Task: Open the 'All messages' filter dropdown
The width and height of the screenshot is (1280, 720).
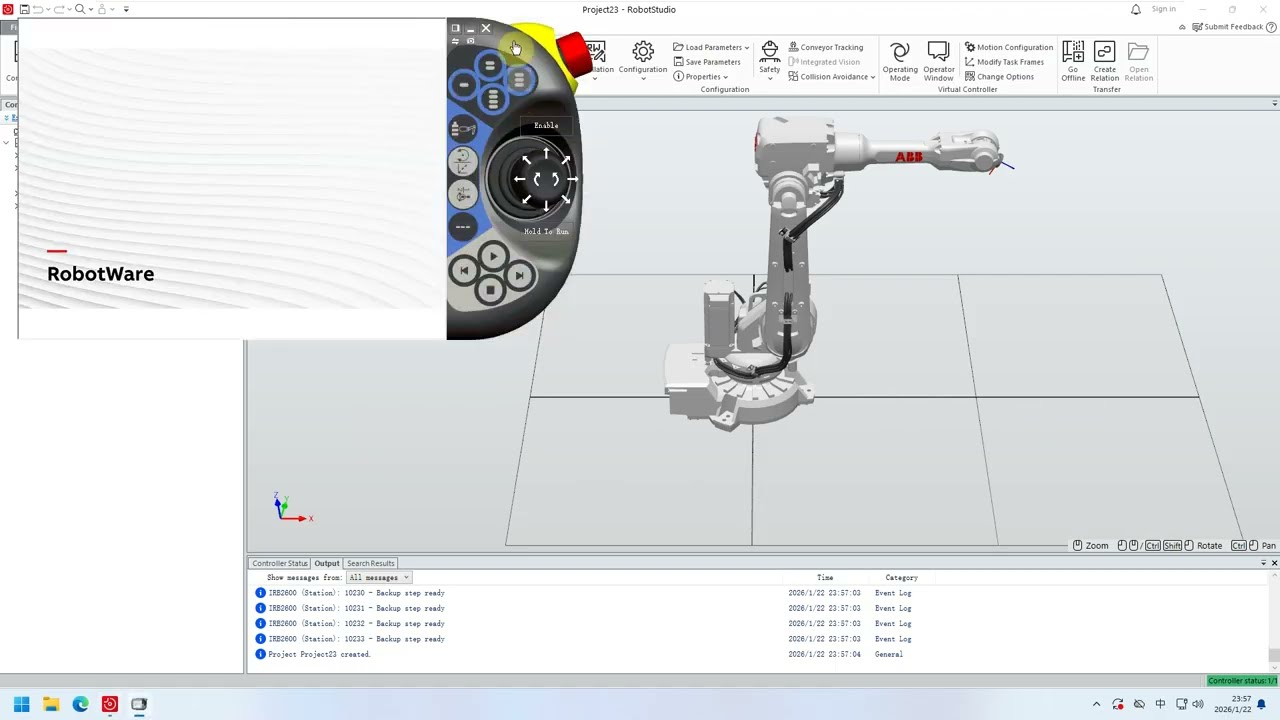Action: 378,577
